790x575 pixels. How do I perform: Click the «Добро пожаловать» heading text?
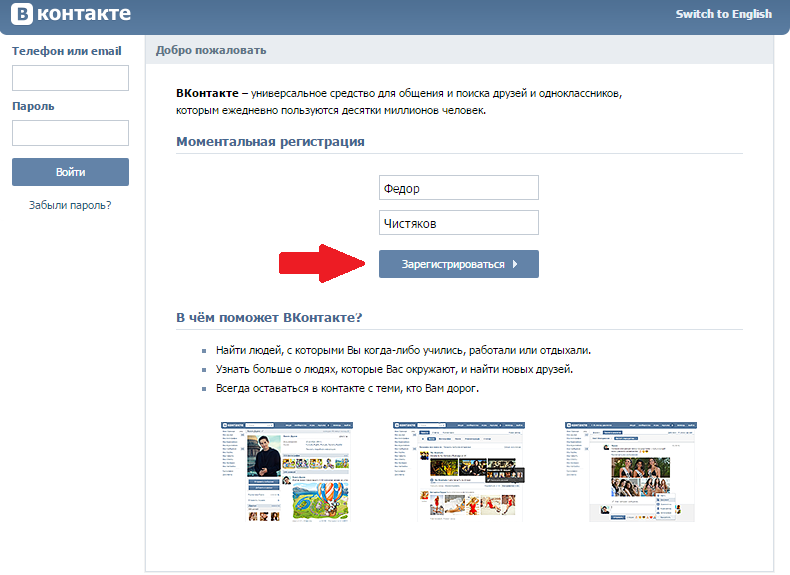(x=211, y=50)
